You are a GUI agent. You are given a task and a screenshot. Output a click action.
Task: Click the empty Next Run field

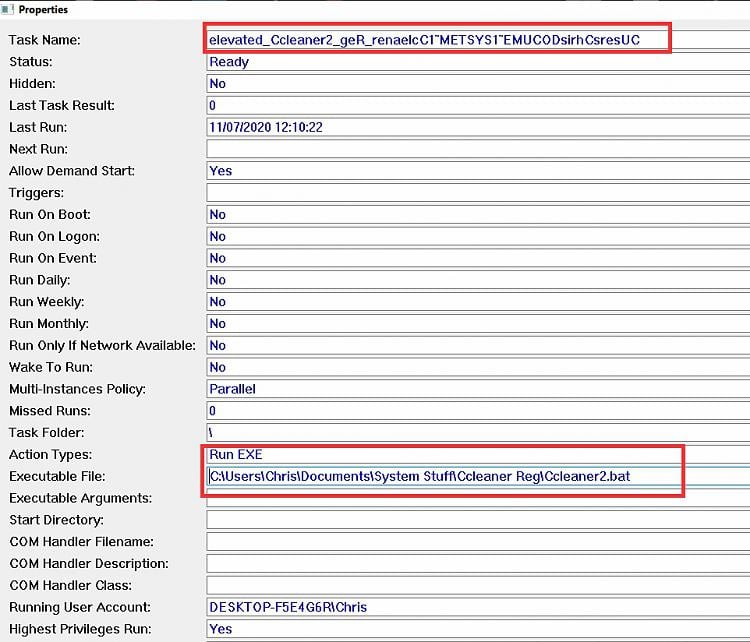point(478,149)
